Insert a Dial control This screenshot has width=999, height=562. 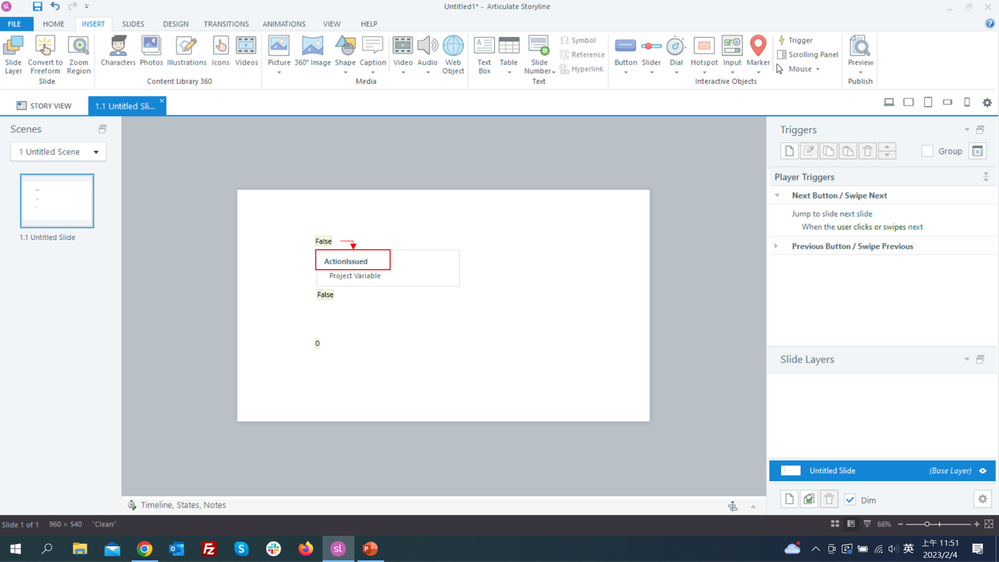pos(676,54)
